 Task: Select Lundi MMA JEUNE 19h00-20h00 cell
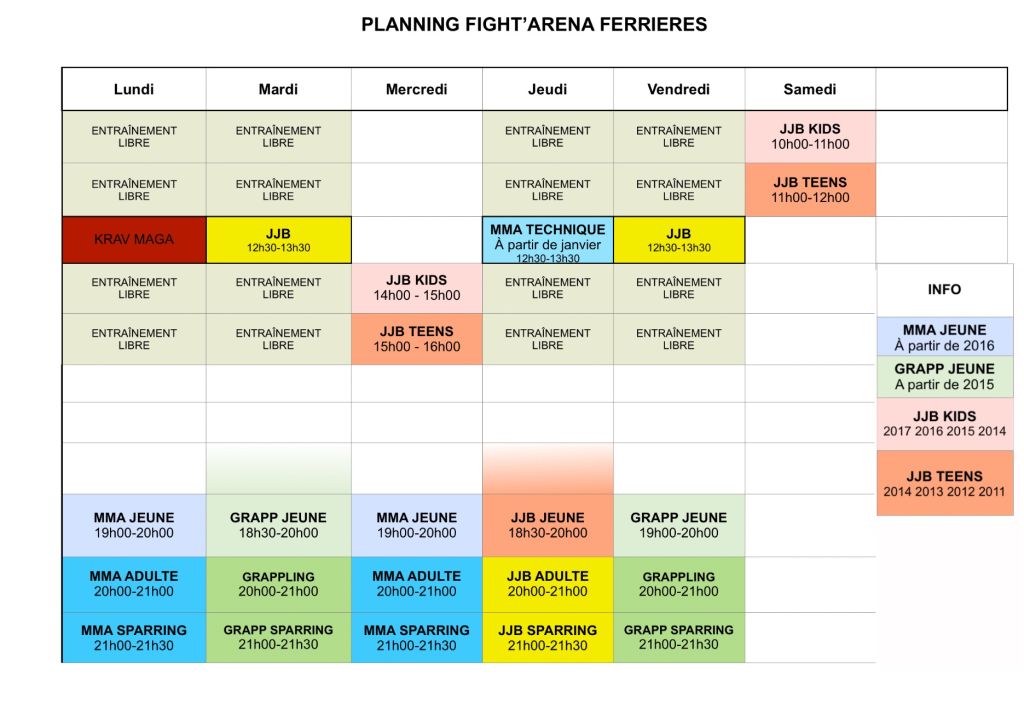click(135, 525)
